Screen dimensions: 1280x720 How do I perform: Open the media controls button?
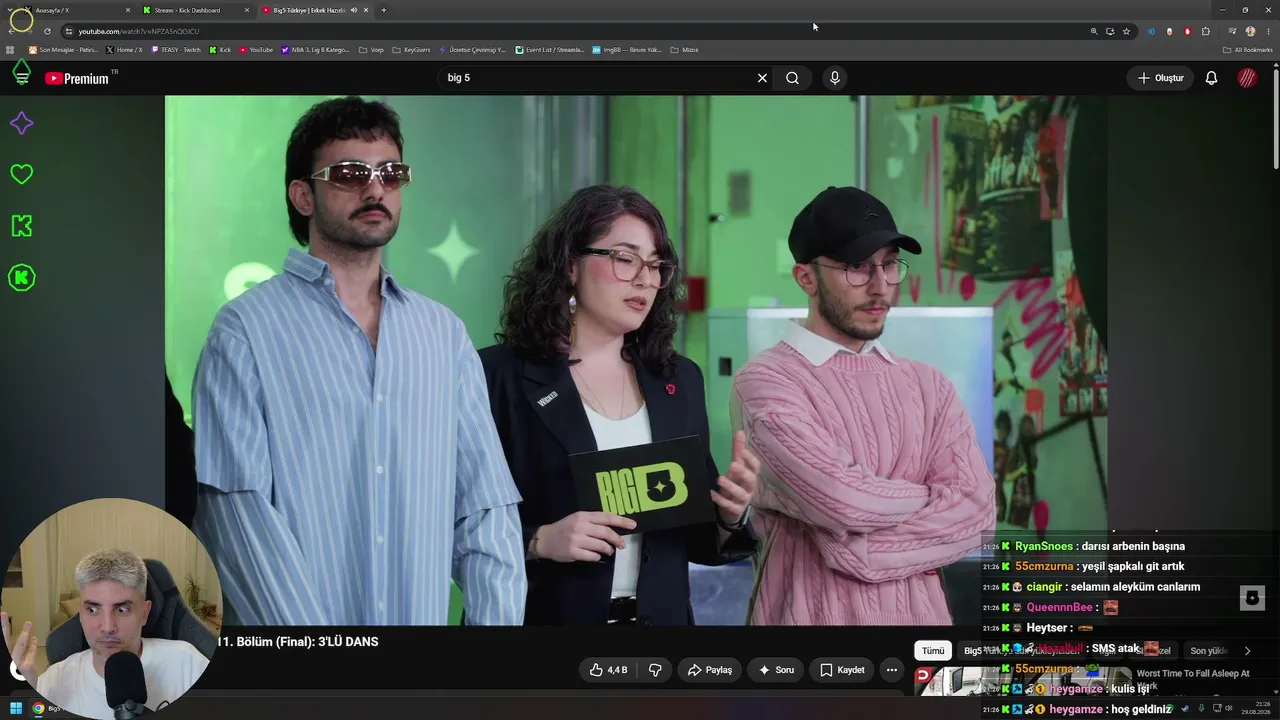pos(1232,31)
